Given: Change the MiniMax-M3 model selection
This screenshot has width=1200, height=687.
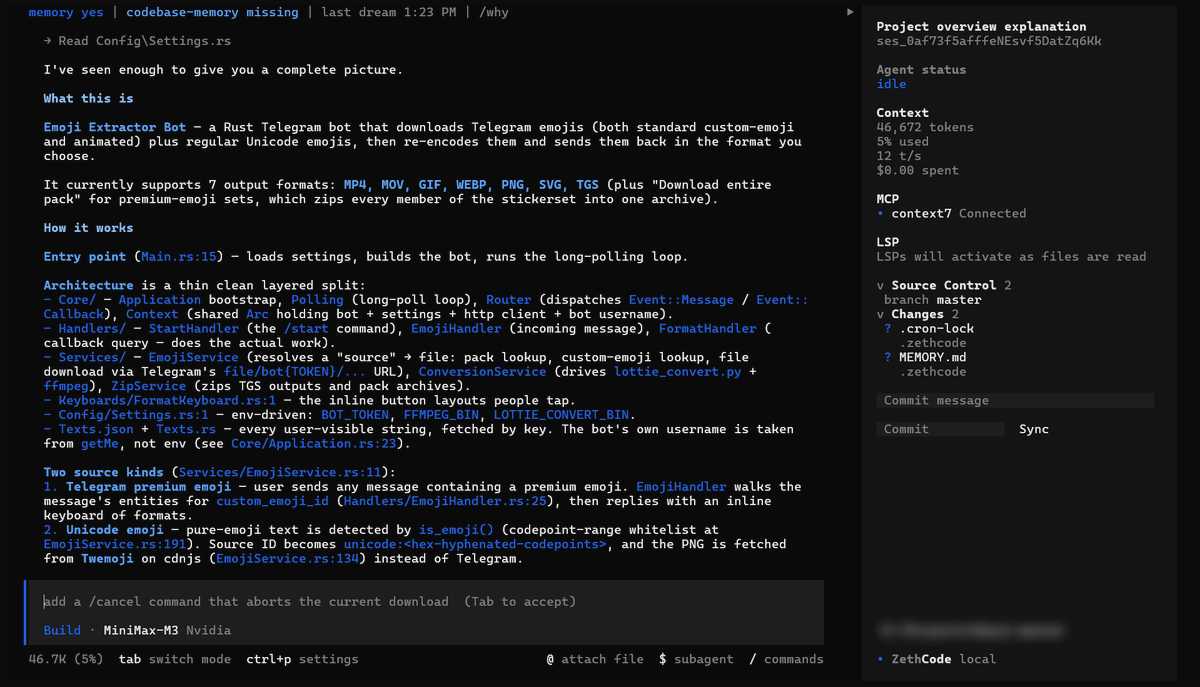Looking at the screenshot, I should [x=141, y=631].
